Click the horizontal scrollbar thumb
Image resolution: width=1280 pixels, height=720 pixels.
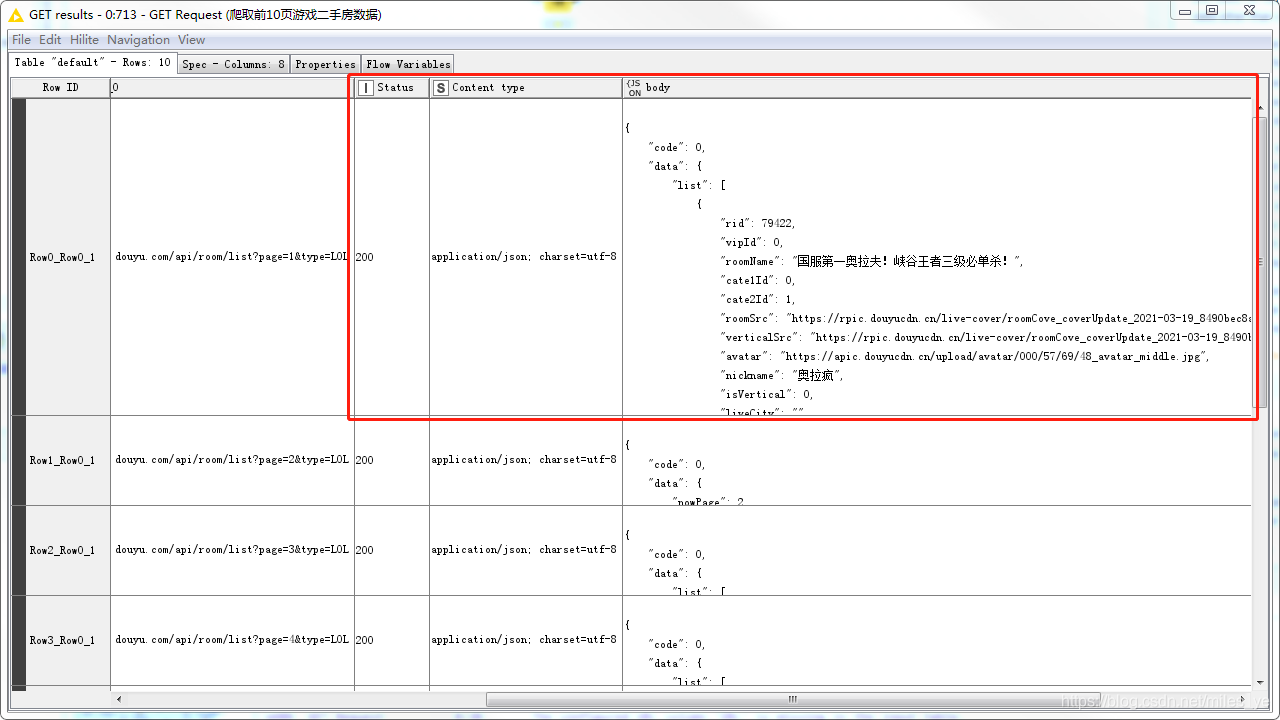tap(793, 699)
